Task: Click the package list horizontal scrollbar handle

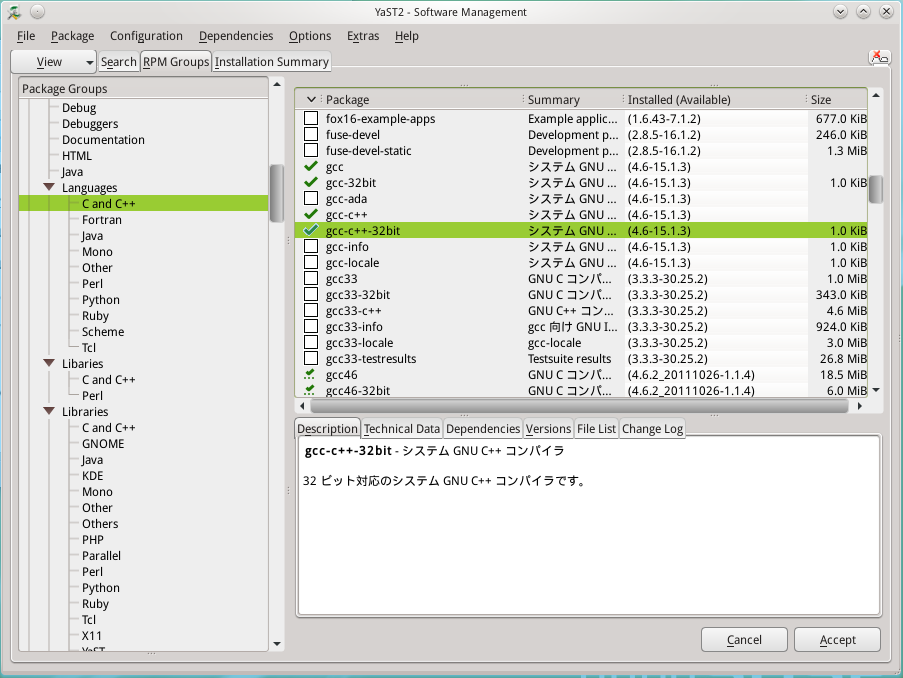Action: (x=579, y=406)
